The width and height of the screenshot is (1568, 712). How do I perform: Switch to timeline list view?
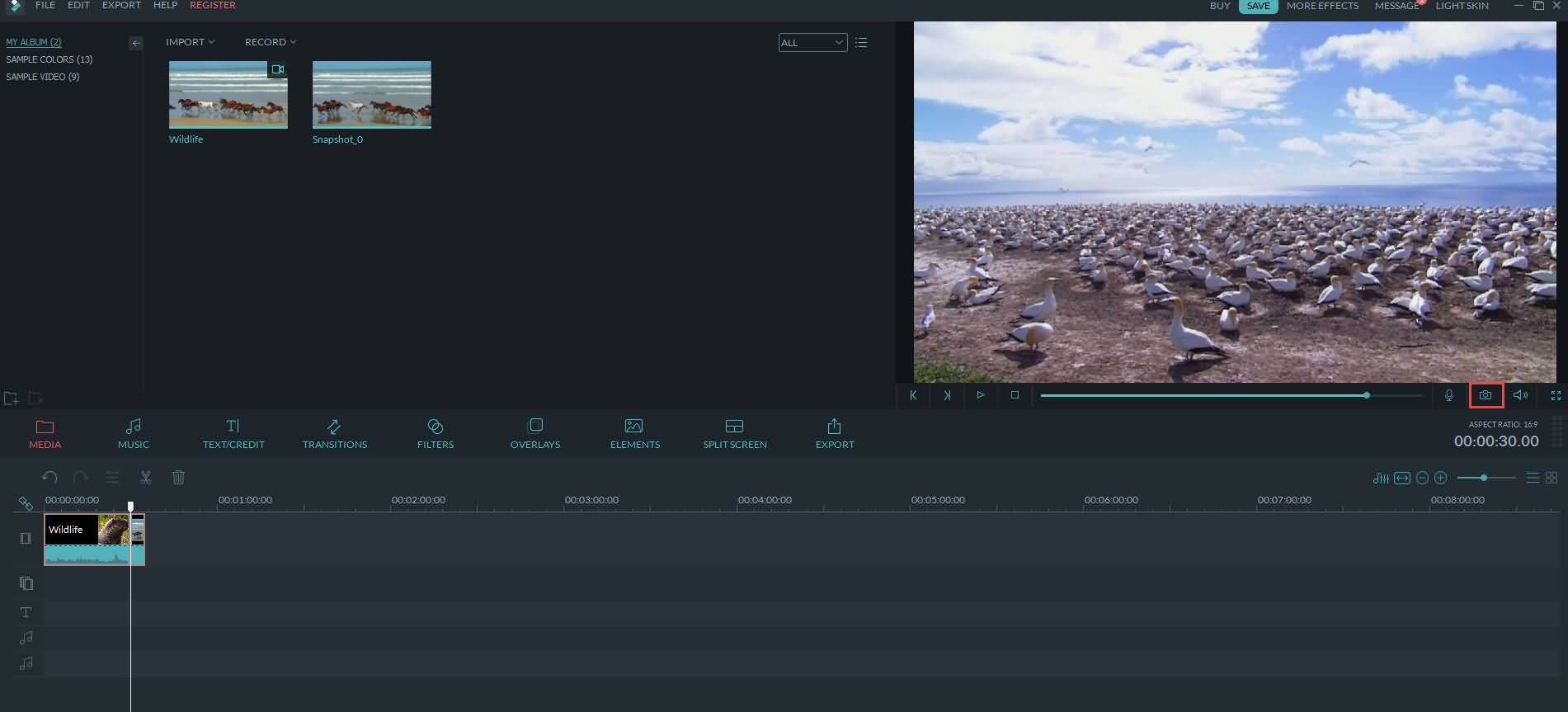coord(1533,478)
